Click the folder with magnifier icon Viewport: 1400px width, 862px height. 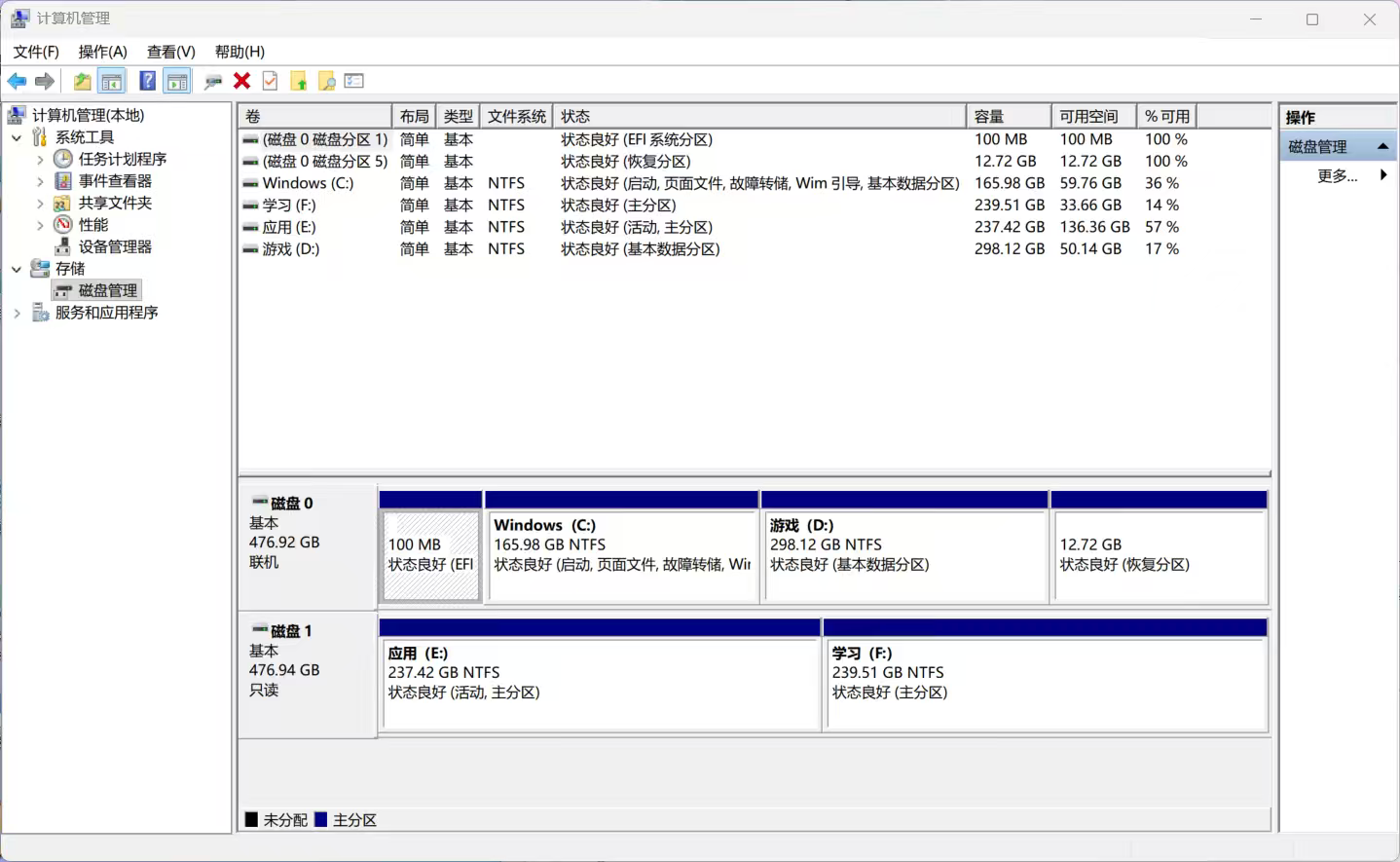click(x=327, y=82)
